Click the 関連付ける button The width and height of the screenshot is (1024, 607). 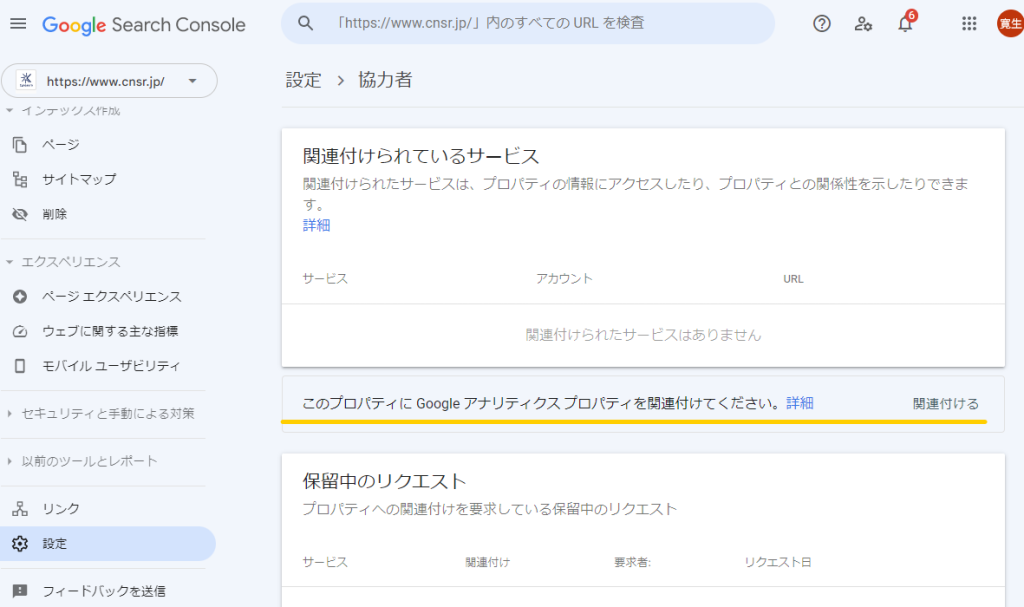tap(946, 404)
